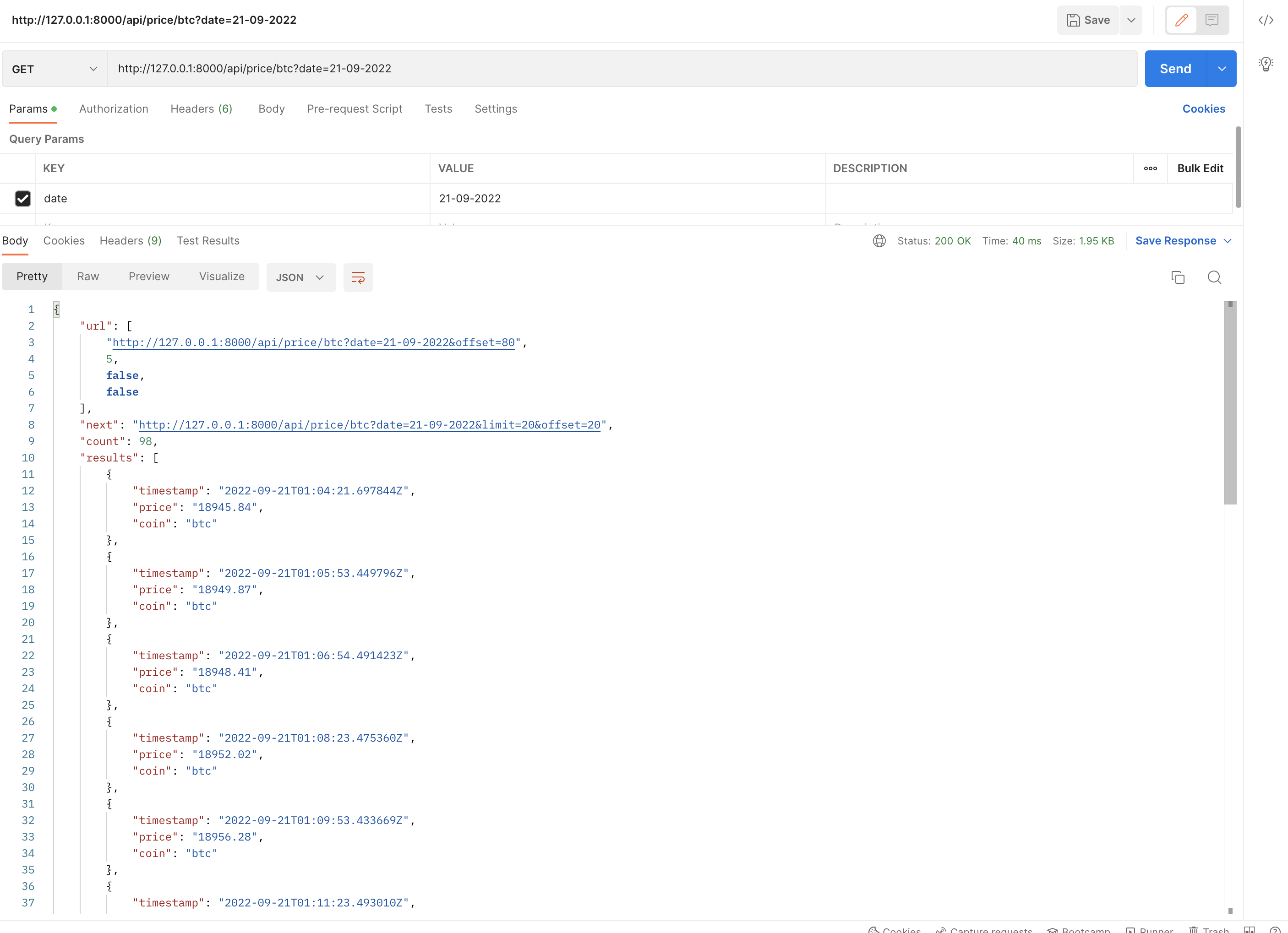Open the Runner from the bottom bar

click(x=1149, y=929)
